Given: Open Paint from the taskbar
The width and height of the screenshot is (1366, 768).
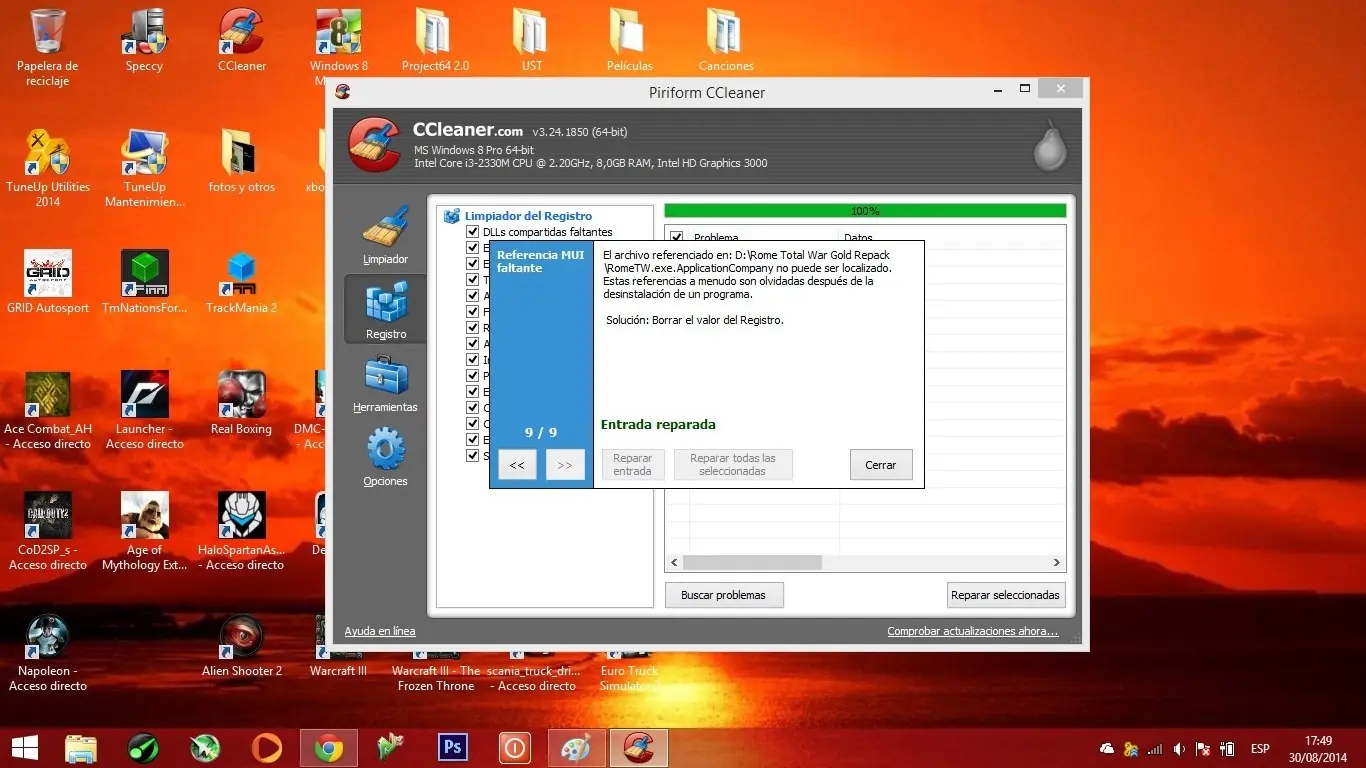Looking at the screenshot, I should (x=577, y=746).
